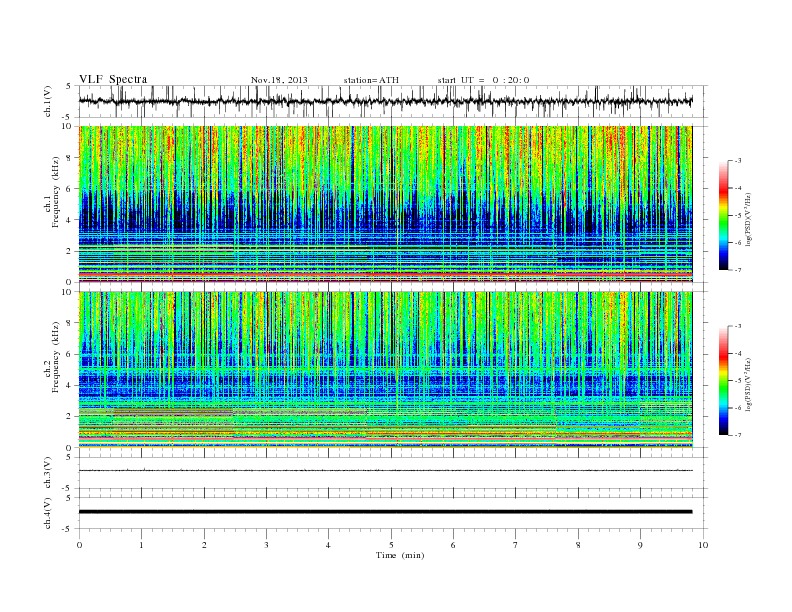Click the thick ch.4 voltage trace
The width and height of the screenshot is (792, 612).
coord(385,512)
